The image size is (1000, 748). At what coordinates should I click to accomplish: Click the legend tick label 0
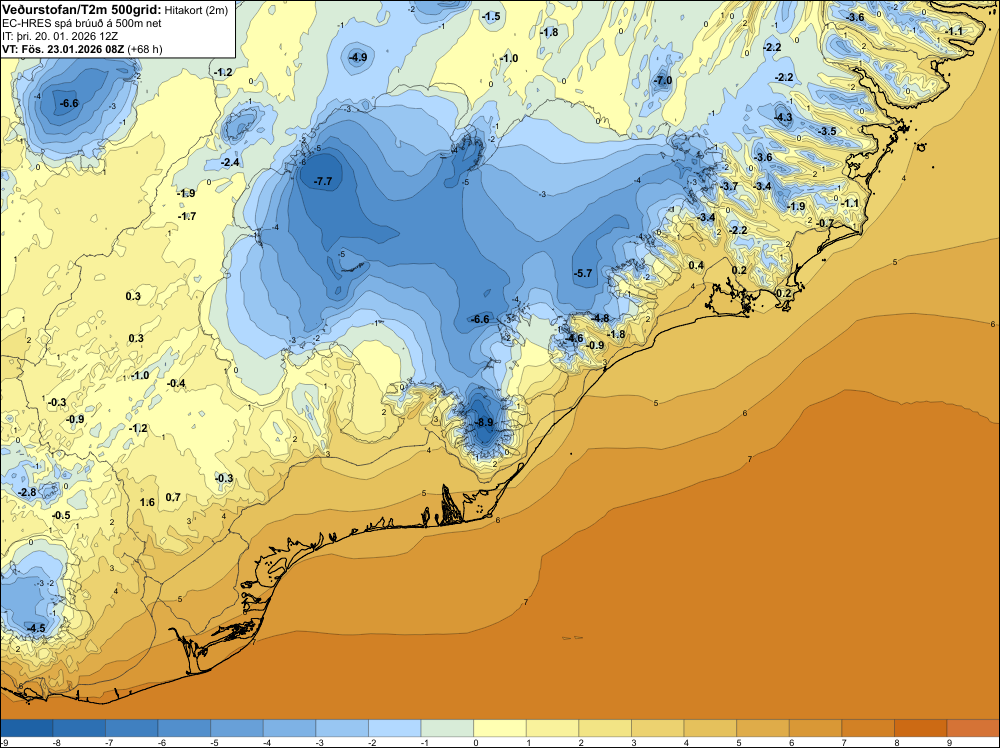[x=476, y=742]
